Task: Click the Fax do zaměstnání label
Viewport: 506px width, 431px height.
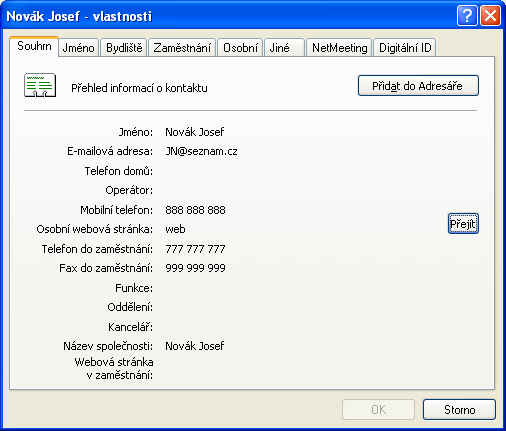Action: click(106, 268)
